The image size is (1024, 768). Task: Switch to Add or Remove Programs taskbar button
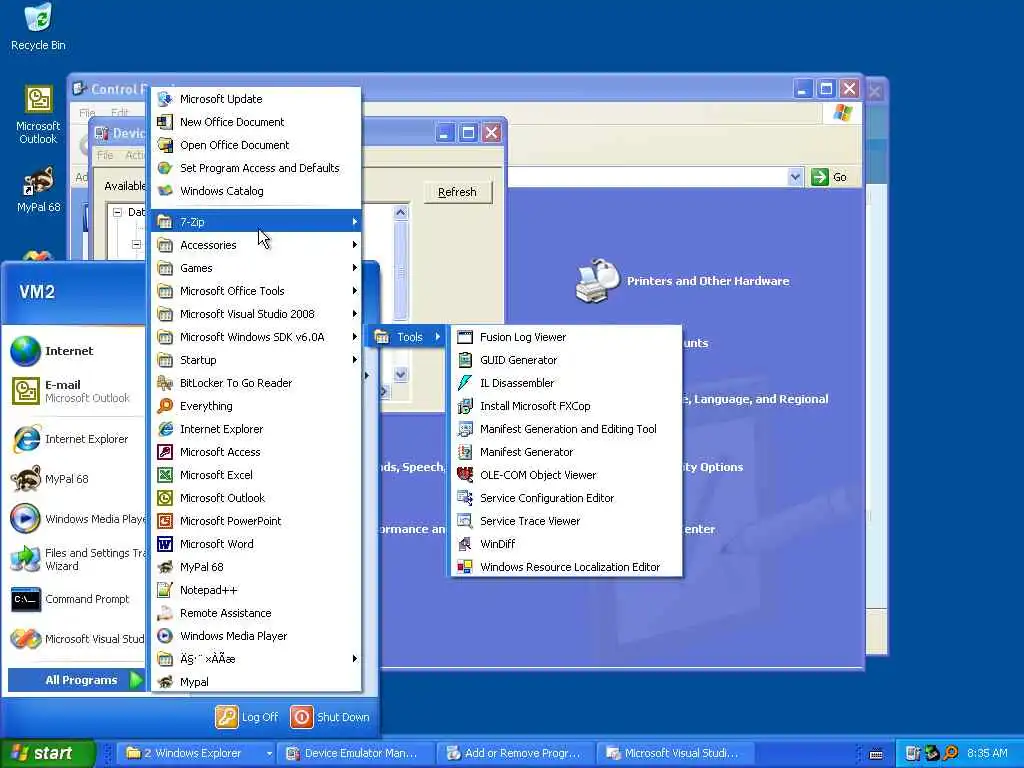coord(515,753)
